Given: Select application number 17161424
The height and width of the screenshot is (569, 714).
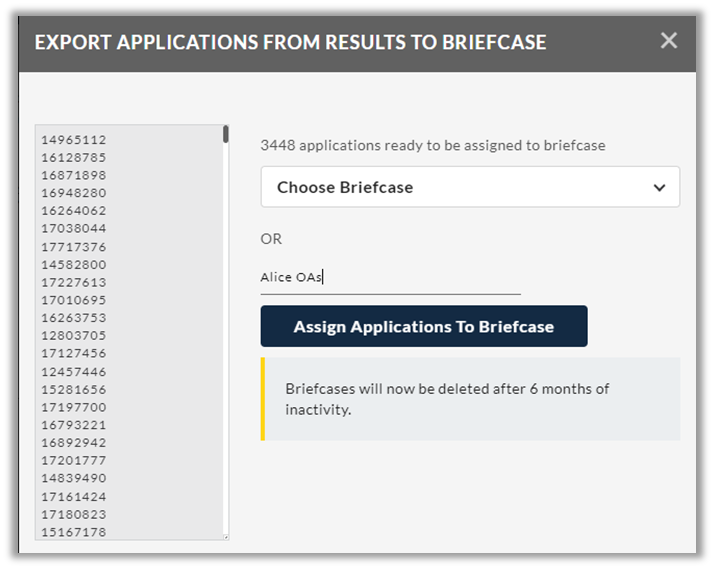Looking at the screenshot, I should point(74,497).
